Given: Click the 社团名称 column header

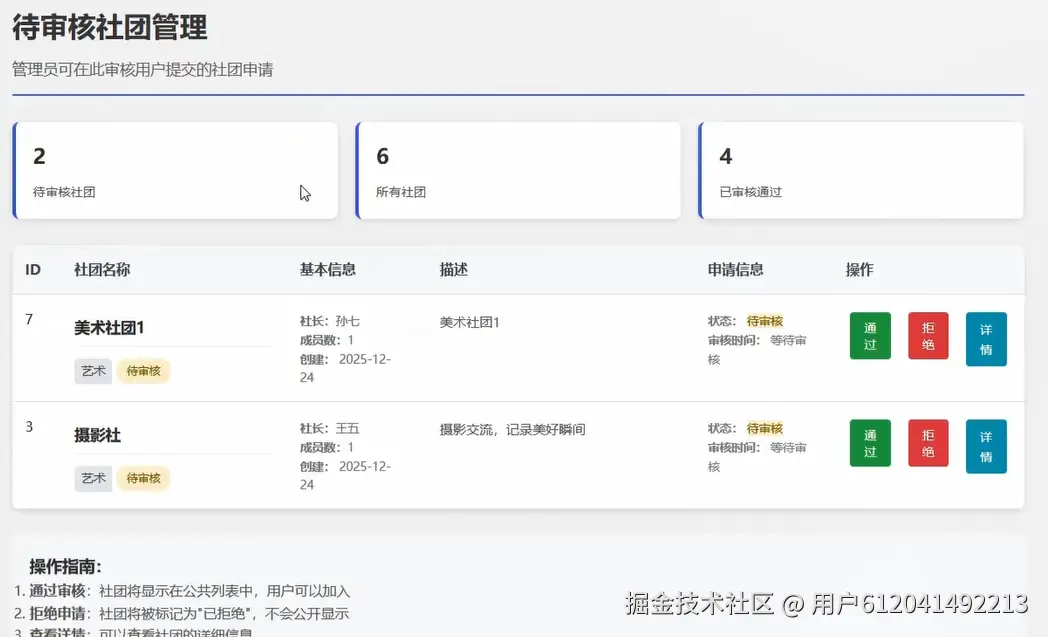Looking at the screenshot, I should pos(102,269).
